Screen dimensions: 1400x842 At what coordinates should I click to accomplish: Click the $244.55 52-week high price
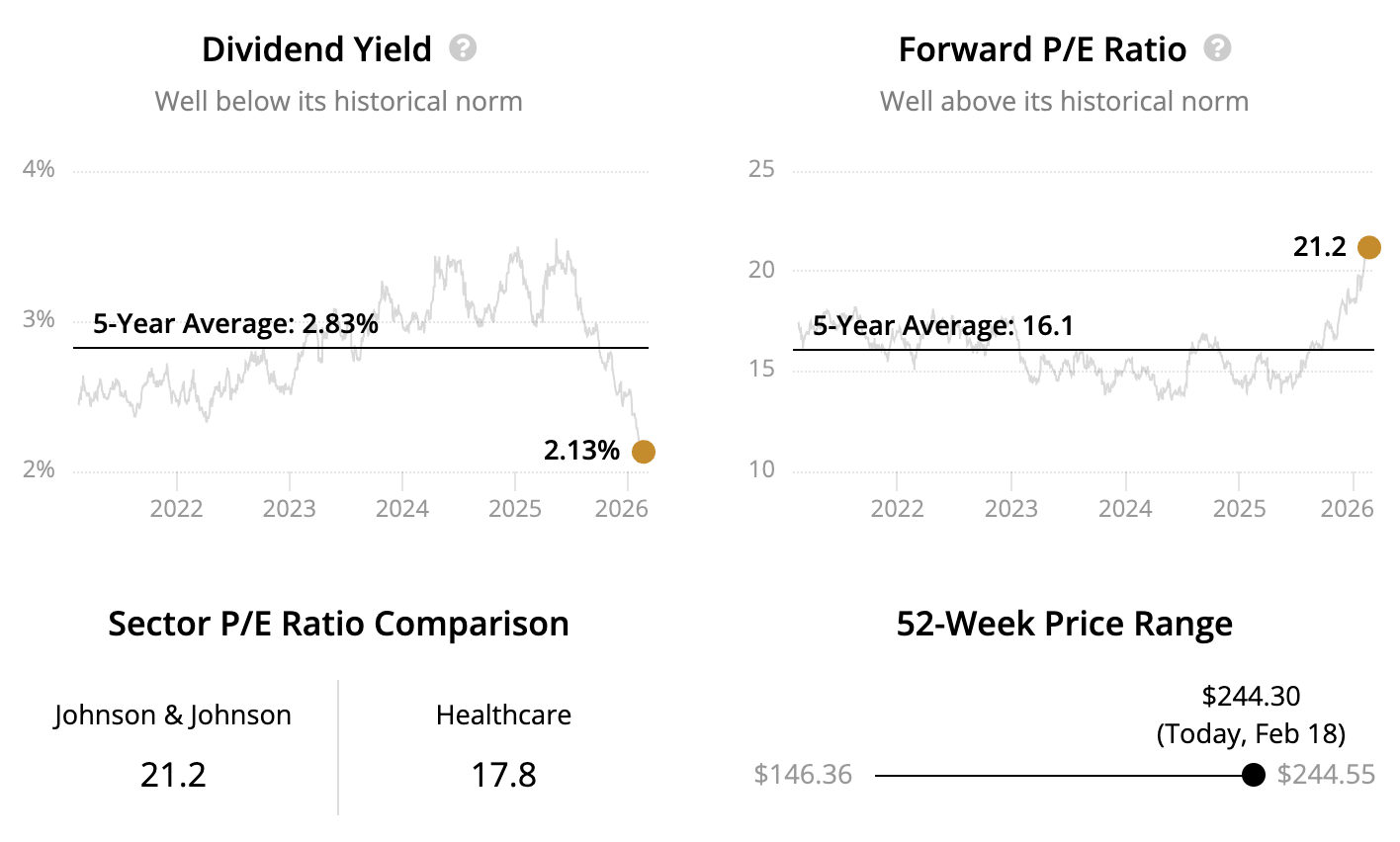coord(1326,774)
